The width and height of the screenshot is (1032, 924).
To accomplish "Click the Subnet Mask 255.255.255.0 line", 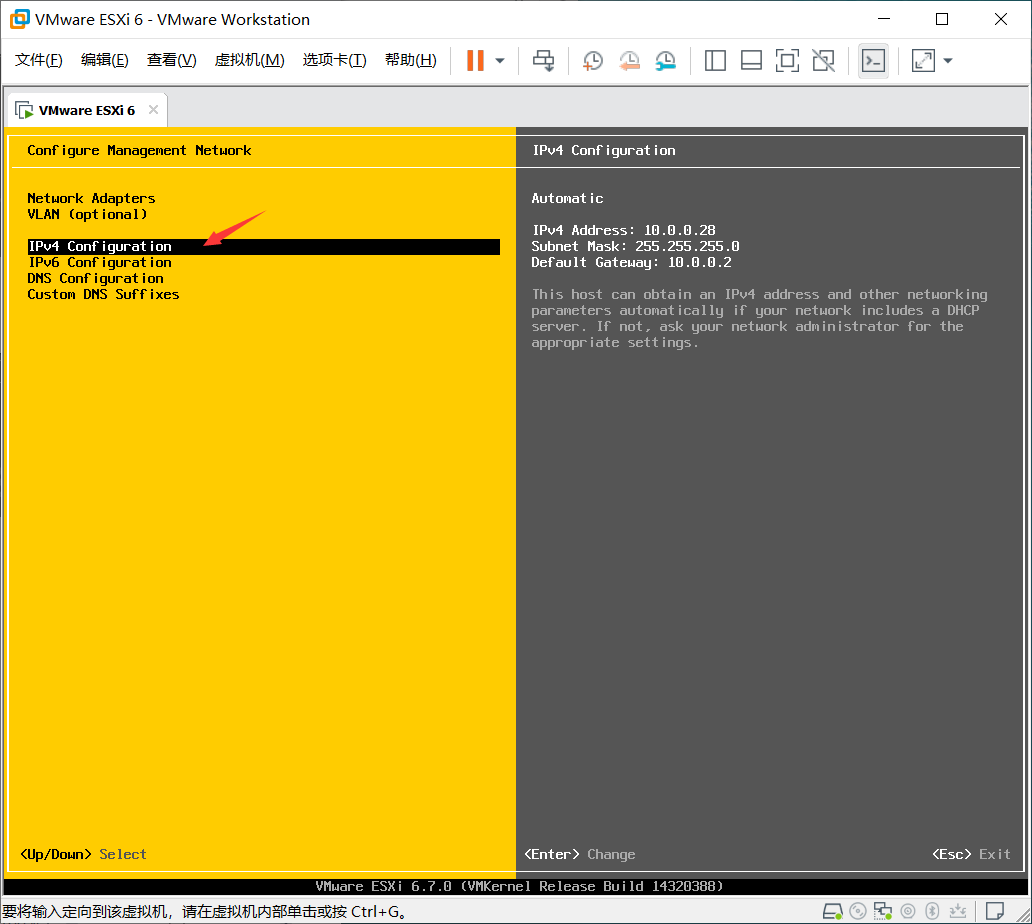I will click(635, 246).
